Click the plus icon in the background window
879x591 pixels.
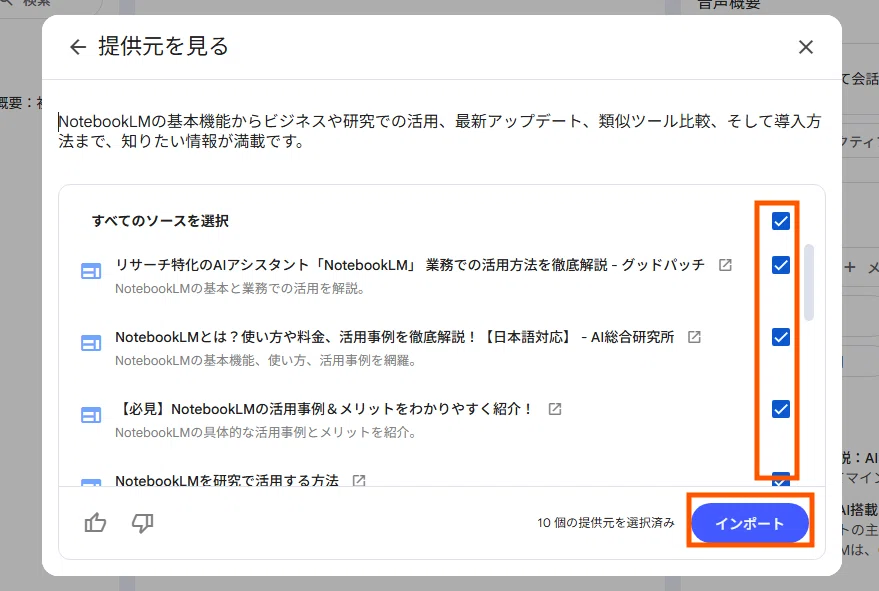[x=850, y=267]
